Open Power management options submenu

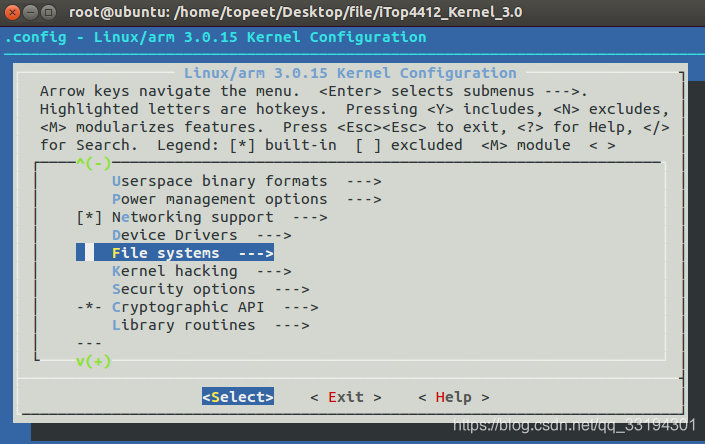(x=246, y=199)
